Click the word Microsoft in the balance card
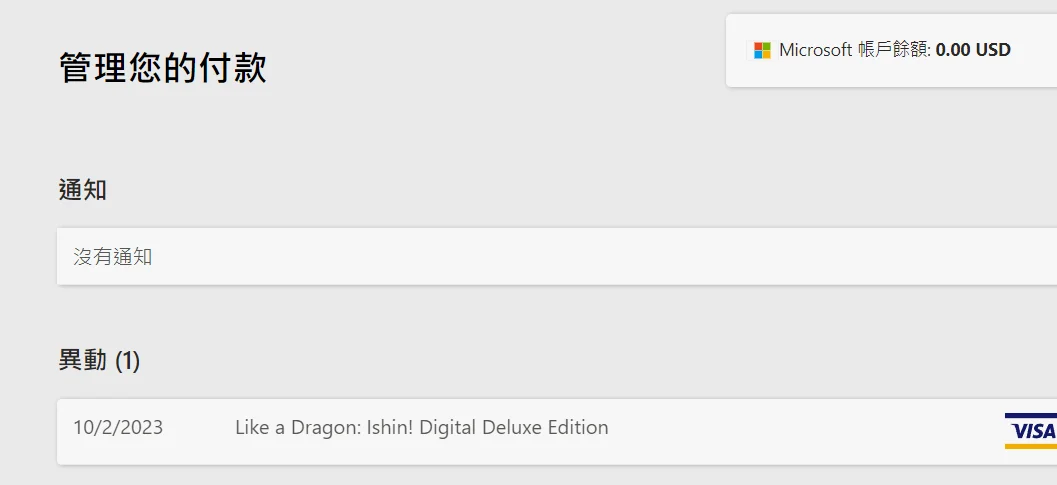This screenshot has width=1057, height=485. point(816,50)
